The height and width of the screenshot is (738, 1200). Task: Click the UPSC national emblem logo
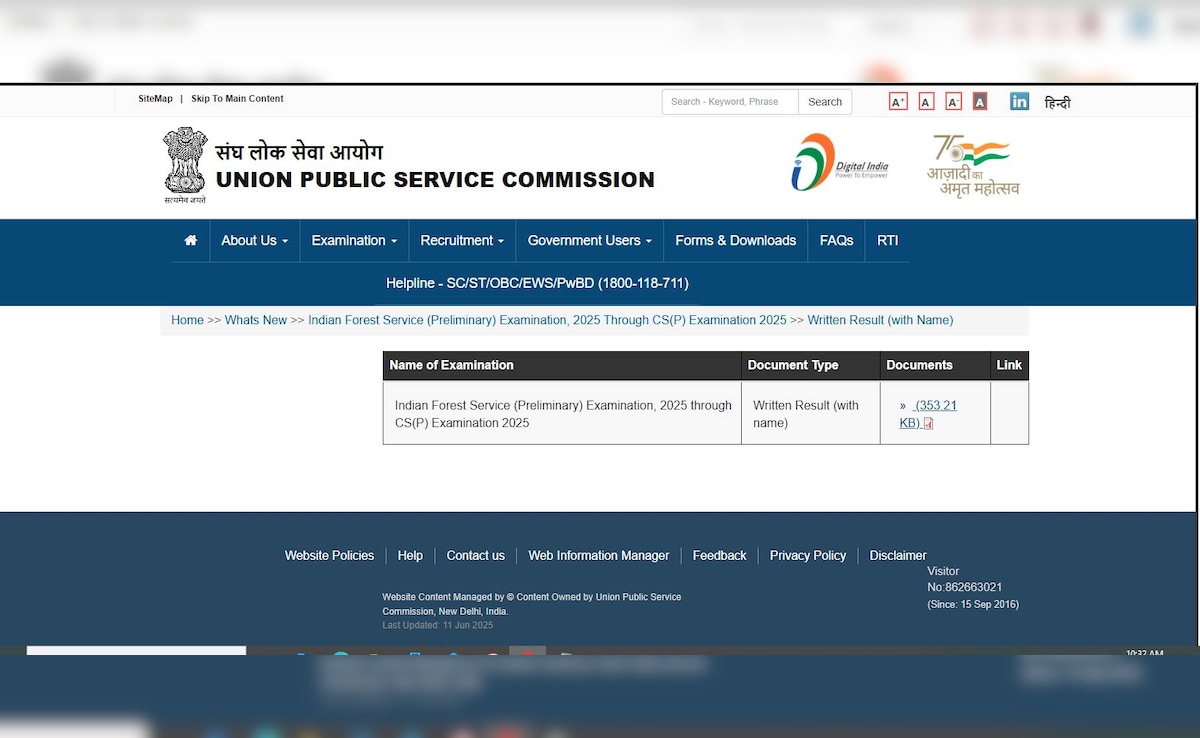[x=184, y=164]
